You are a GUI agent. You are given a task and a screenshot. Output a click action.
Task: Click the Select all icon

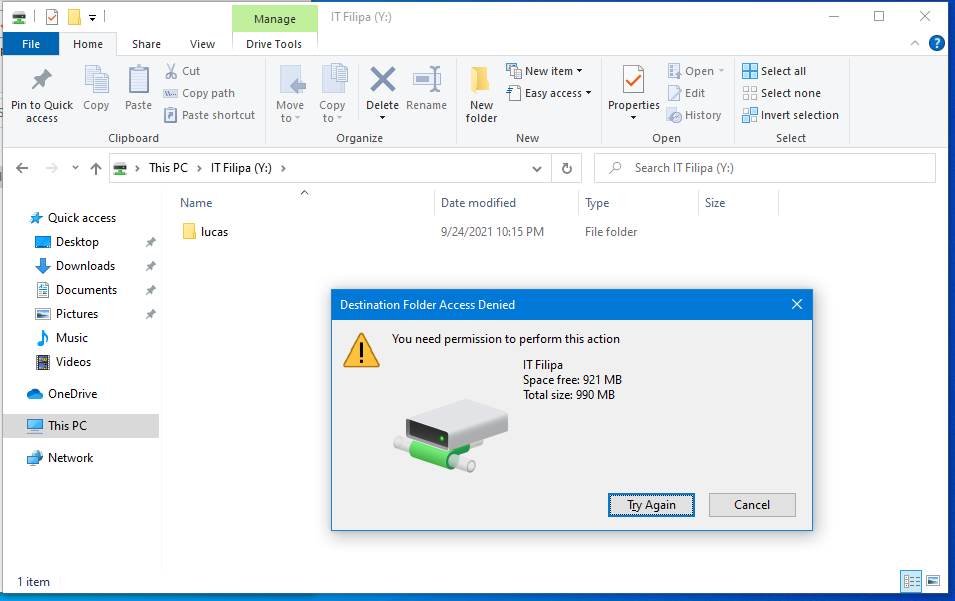[x=750, y=71]
